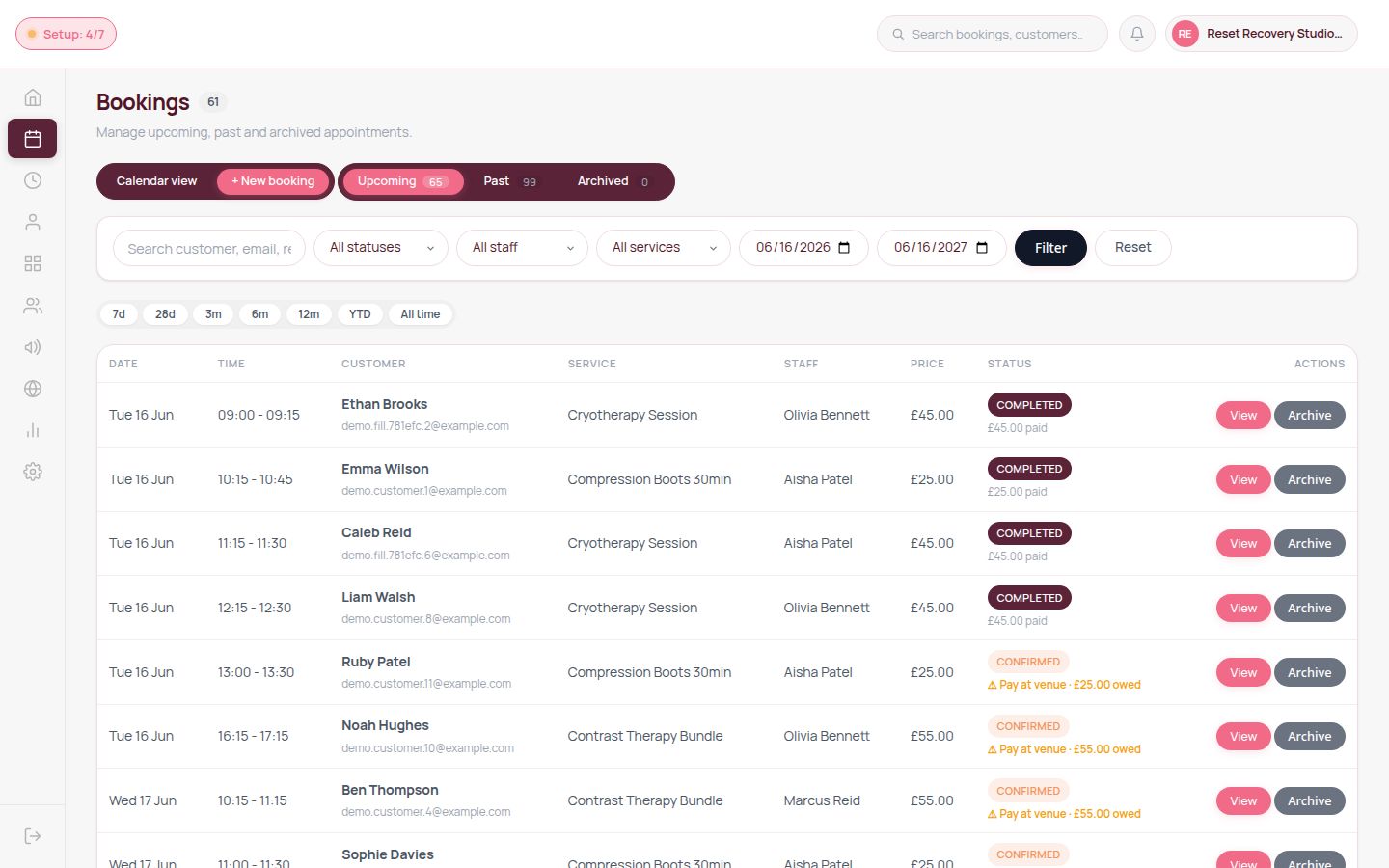
Task: Select the 28d quick range
Action: click(165, 314)
